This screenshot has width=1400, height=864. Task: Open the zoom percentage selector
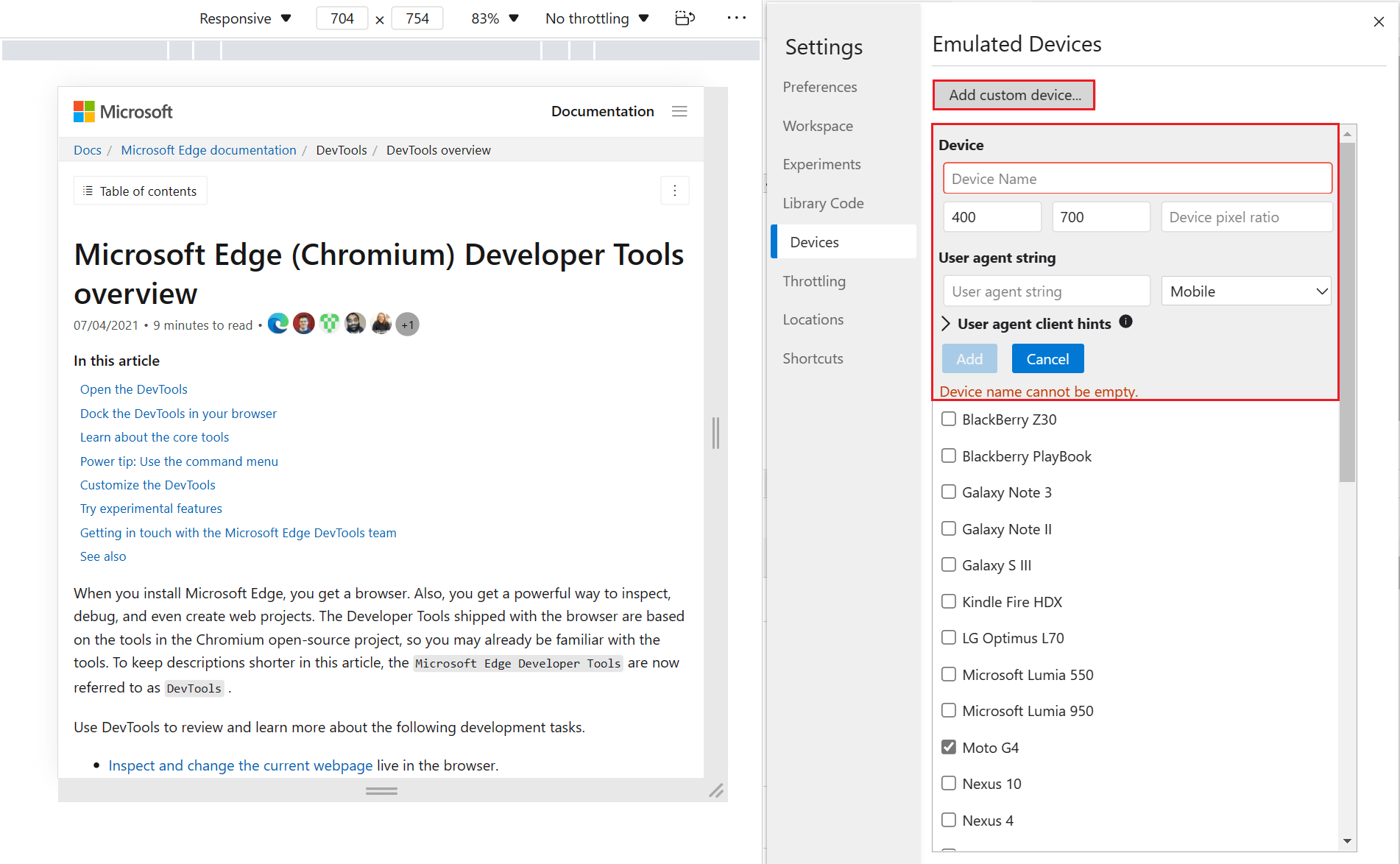coord(493,18)
